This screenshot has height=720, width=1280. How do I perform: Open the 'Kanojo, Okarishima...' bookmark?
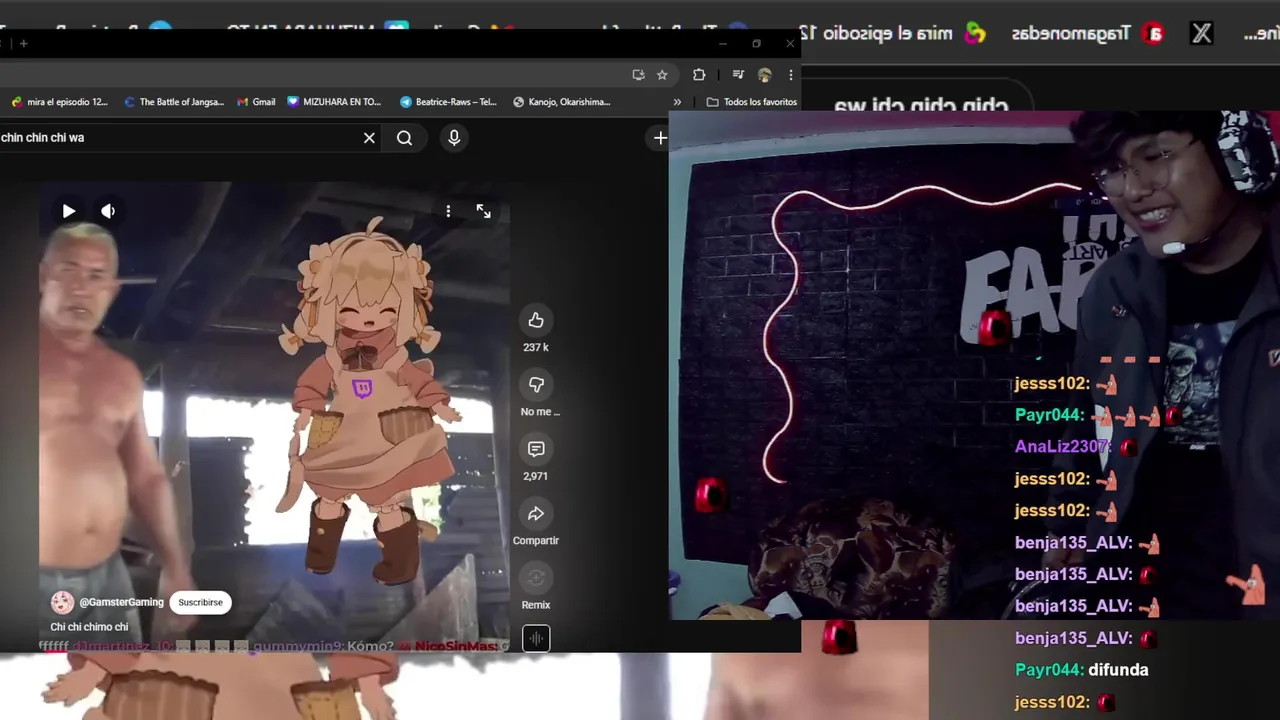(561, 102)
